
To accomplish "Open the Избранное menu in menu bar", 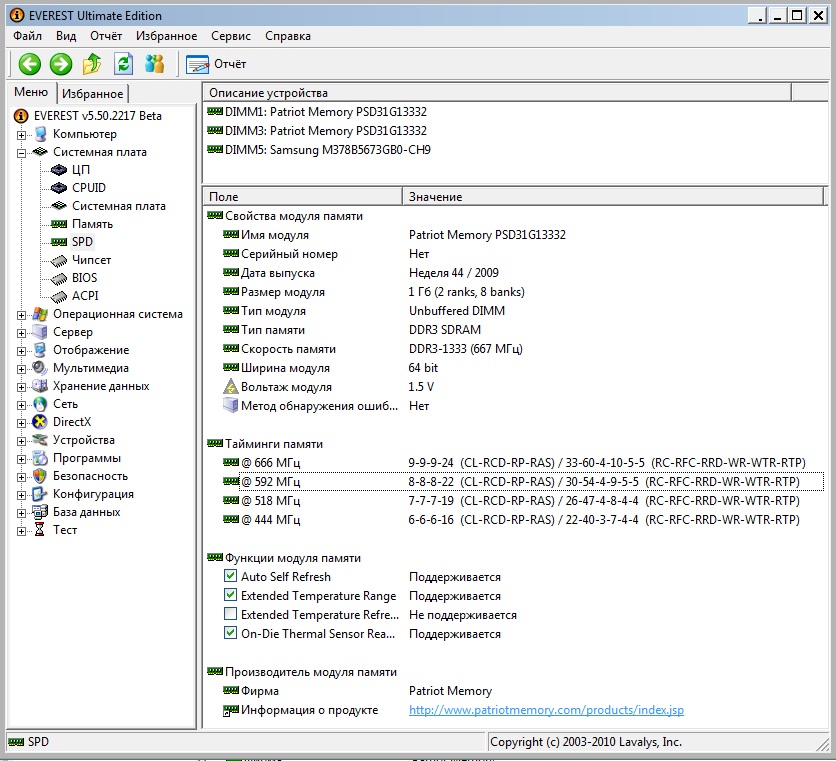I will pos(166,36).
